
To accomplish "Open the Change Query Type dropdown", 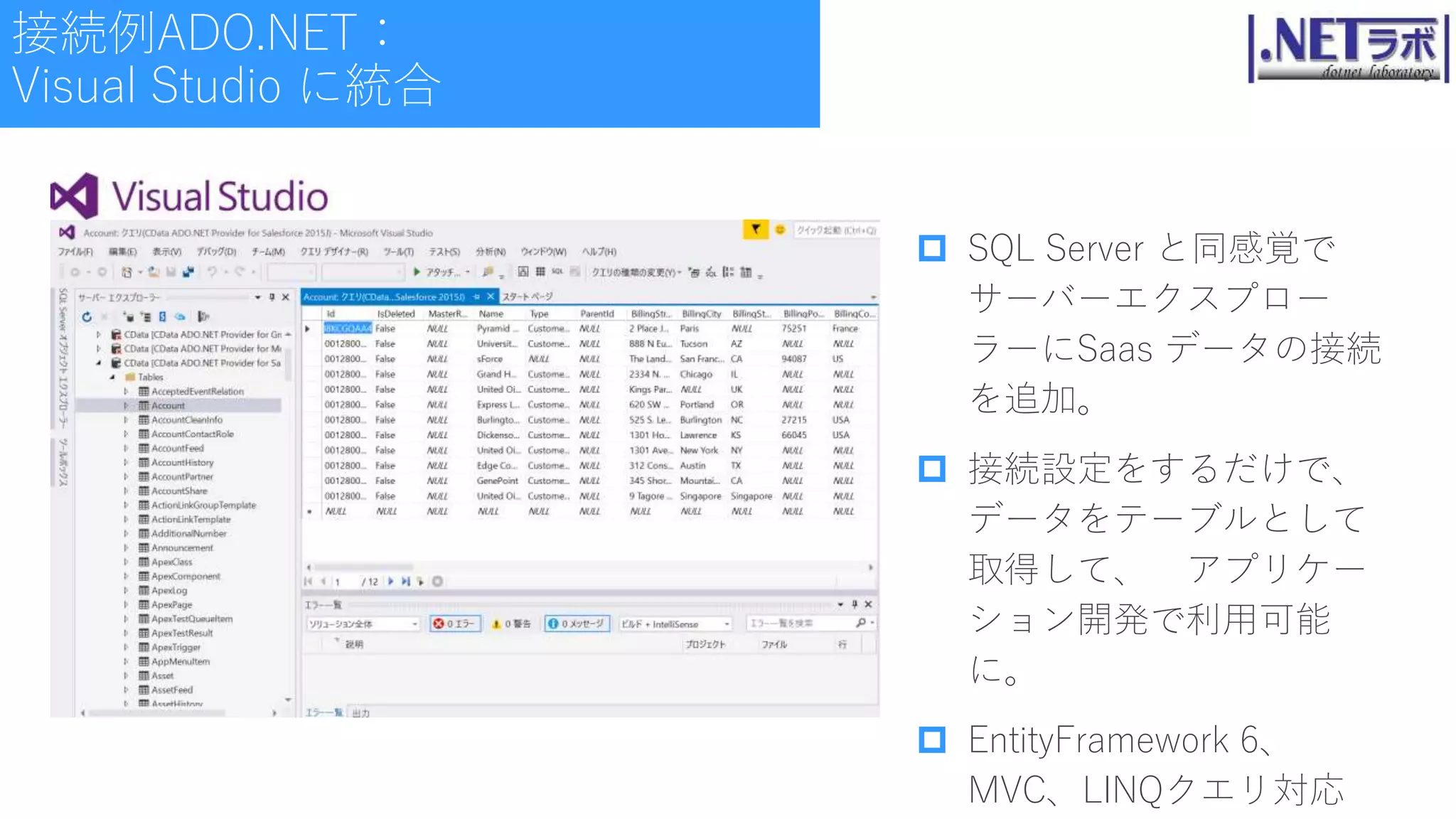I will point(636,272).
